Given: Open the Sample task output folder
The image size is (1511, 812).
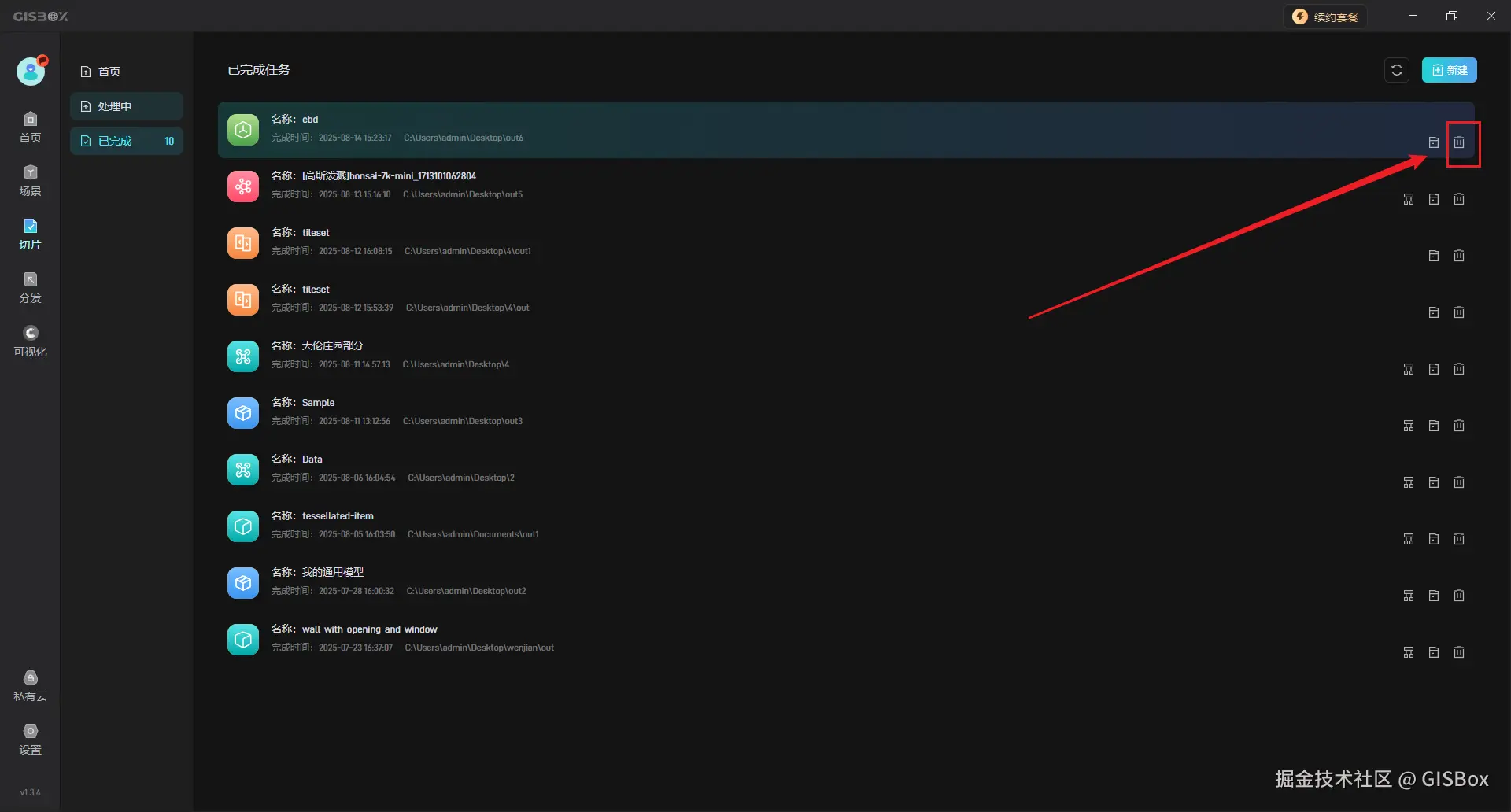Looking at the screenshot, I should (x=1434, y=426).
